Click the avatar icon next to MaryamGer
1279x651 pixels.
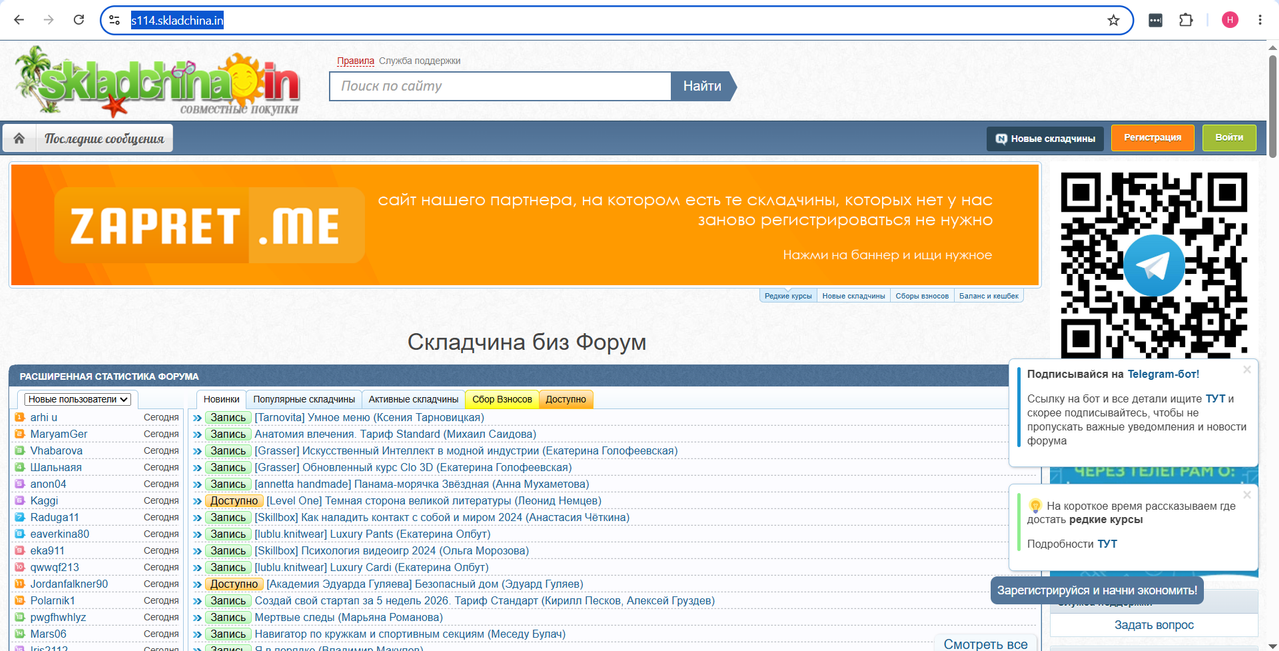[20, 434]
